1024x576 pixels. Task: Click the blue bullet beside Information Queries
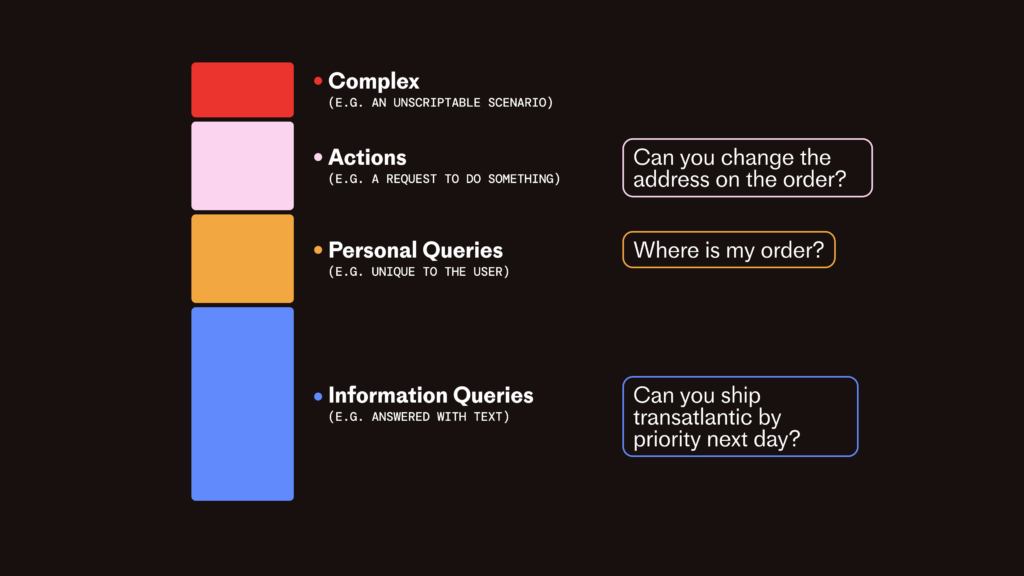pos(318,396)
